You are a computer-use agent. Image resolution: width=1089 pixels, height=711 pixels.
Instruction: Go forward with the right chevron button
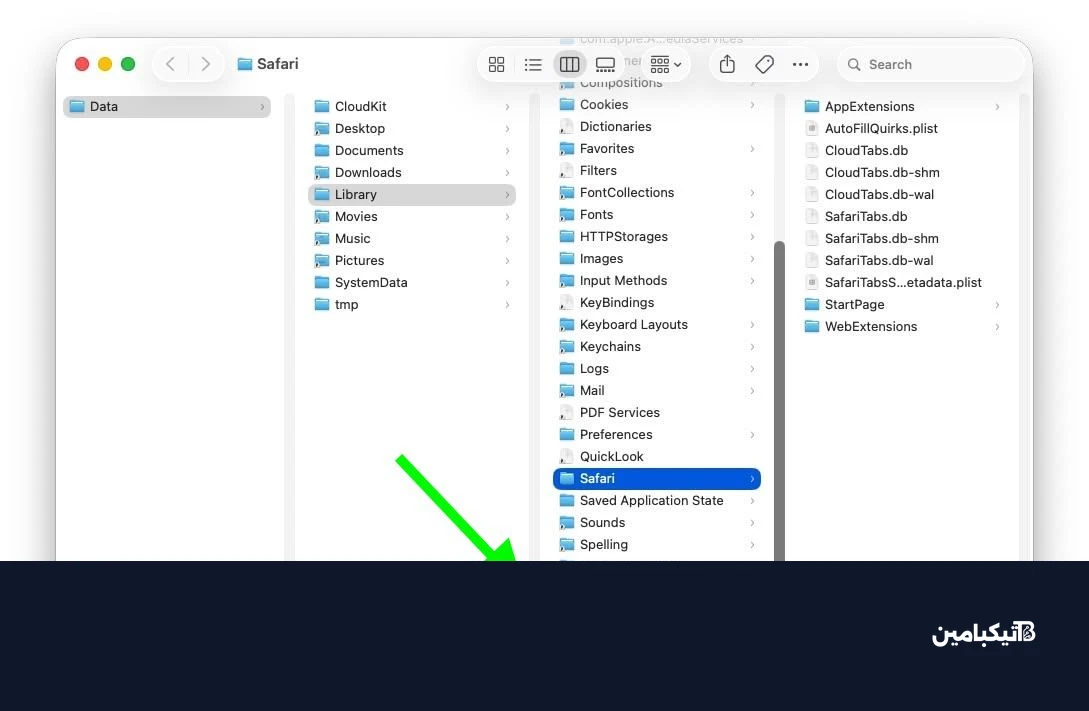(205, 64)
